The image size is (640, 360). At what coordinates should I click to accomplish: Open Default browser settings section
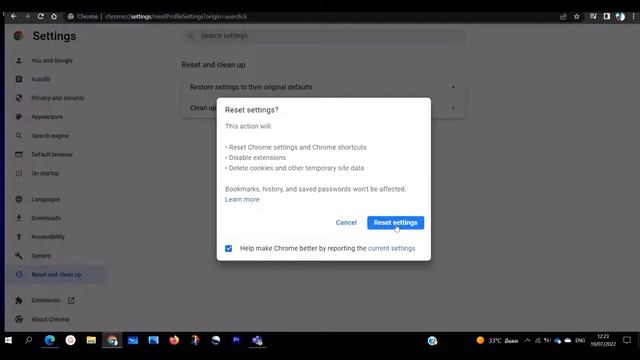tap(52, 154)
